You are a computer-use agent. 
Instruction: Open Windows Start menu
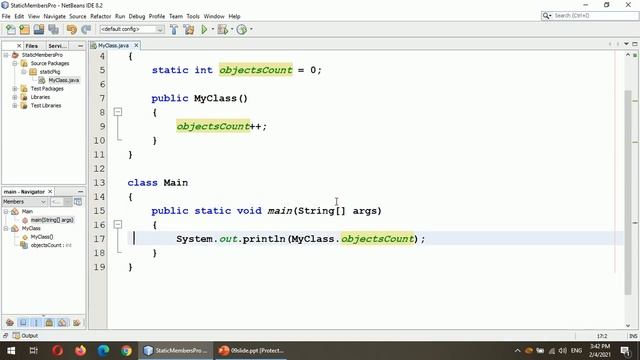coord(11,351)
